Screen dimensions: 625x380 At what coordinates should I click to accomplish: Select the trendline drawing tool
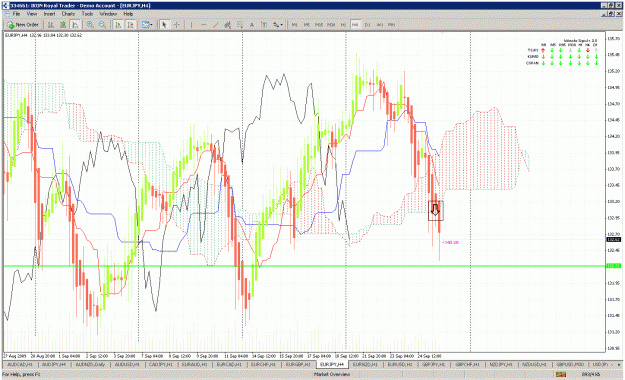[216, 25]
